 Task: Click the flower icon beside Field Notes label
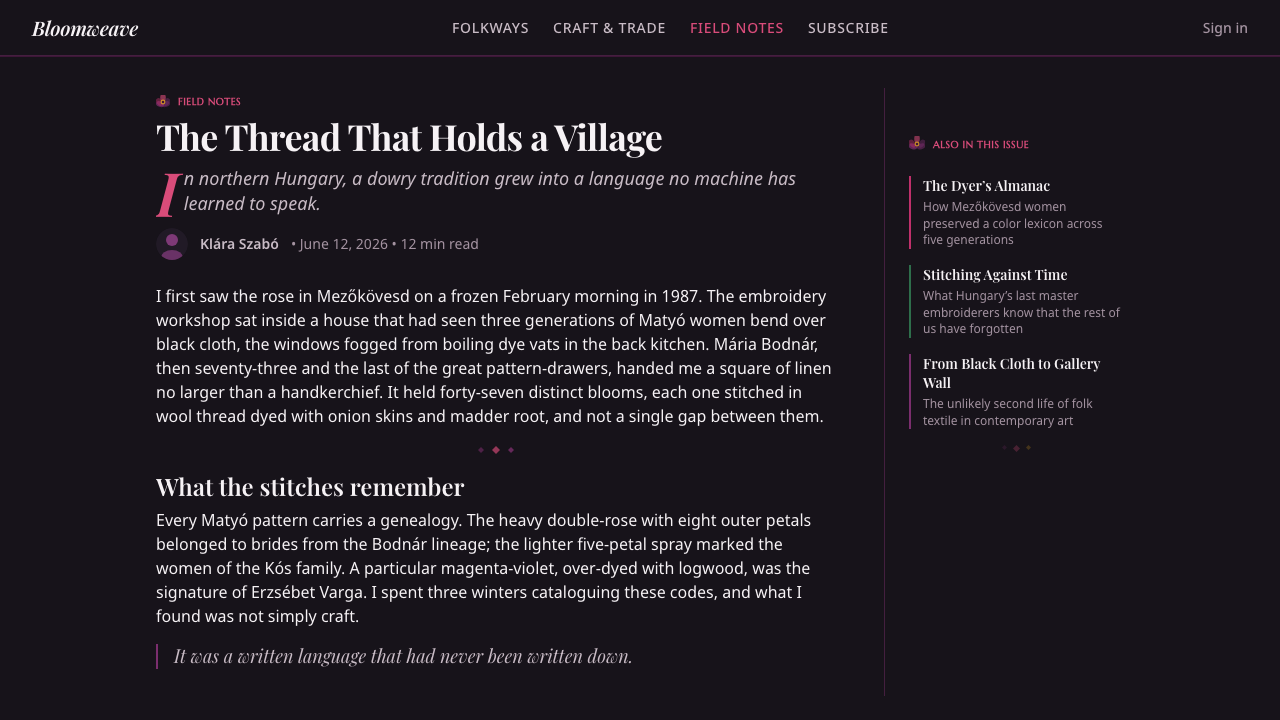[163, 101]
